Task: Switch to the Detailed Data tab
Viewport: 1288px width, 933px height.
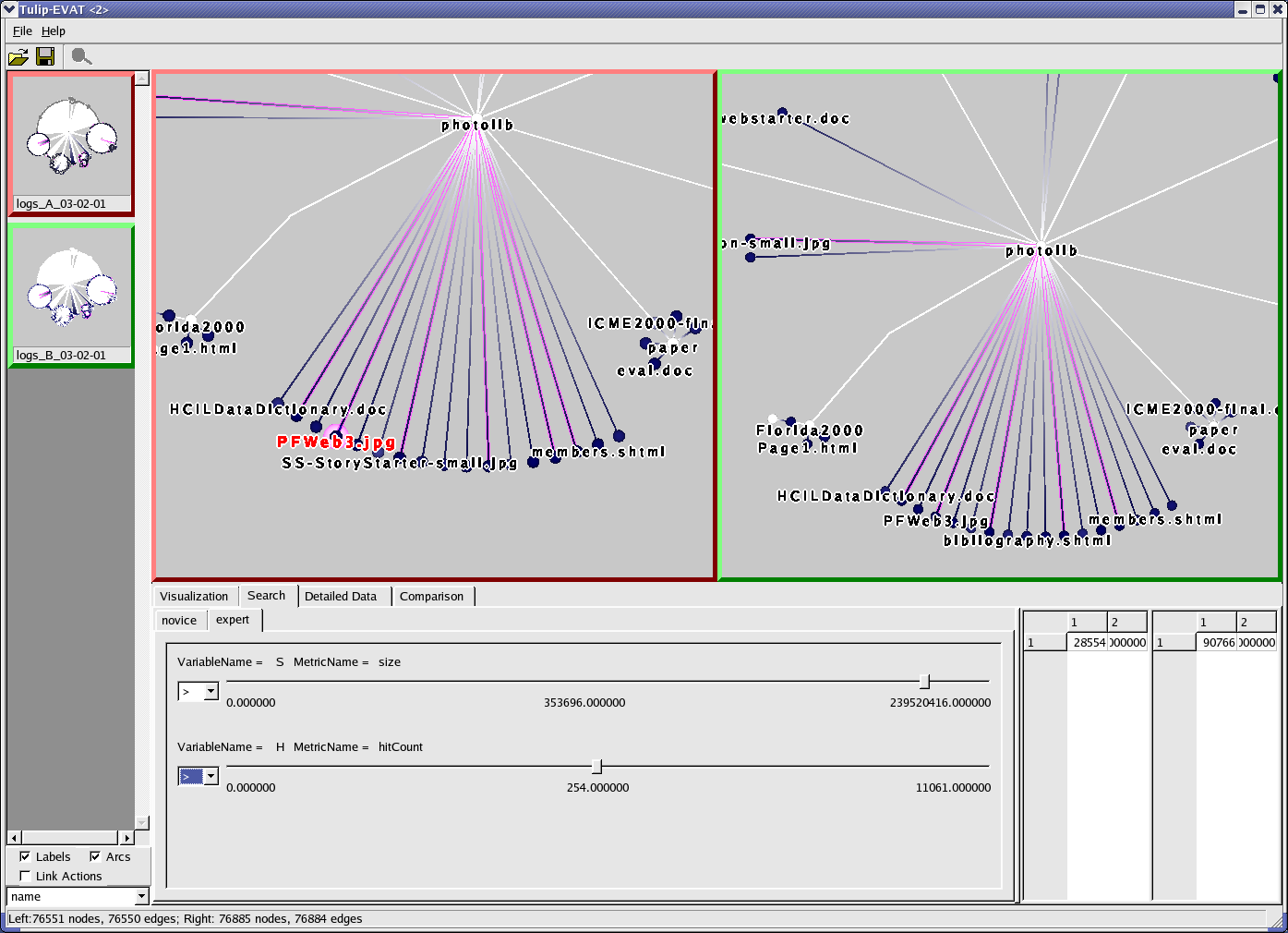Action: (341, 596)
